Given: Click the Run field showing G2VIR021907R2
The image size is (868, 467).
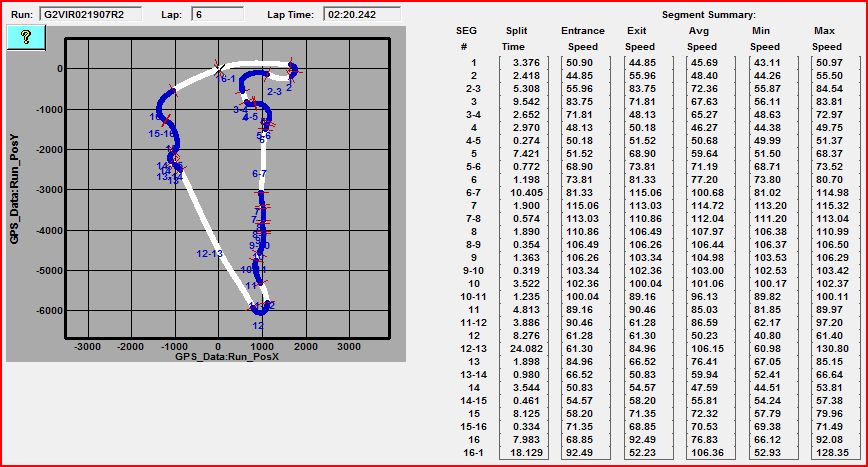Looking at the screenshot, I should (x=90, y=14).
